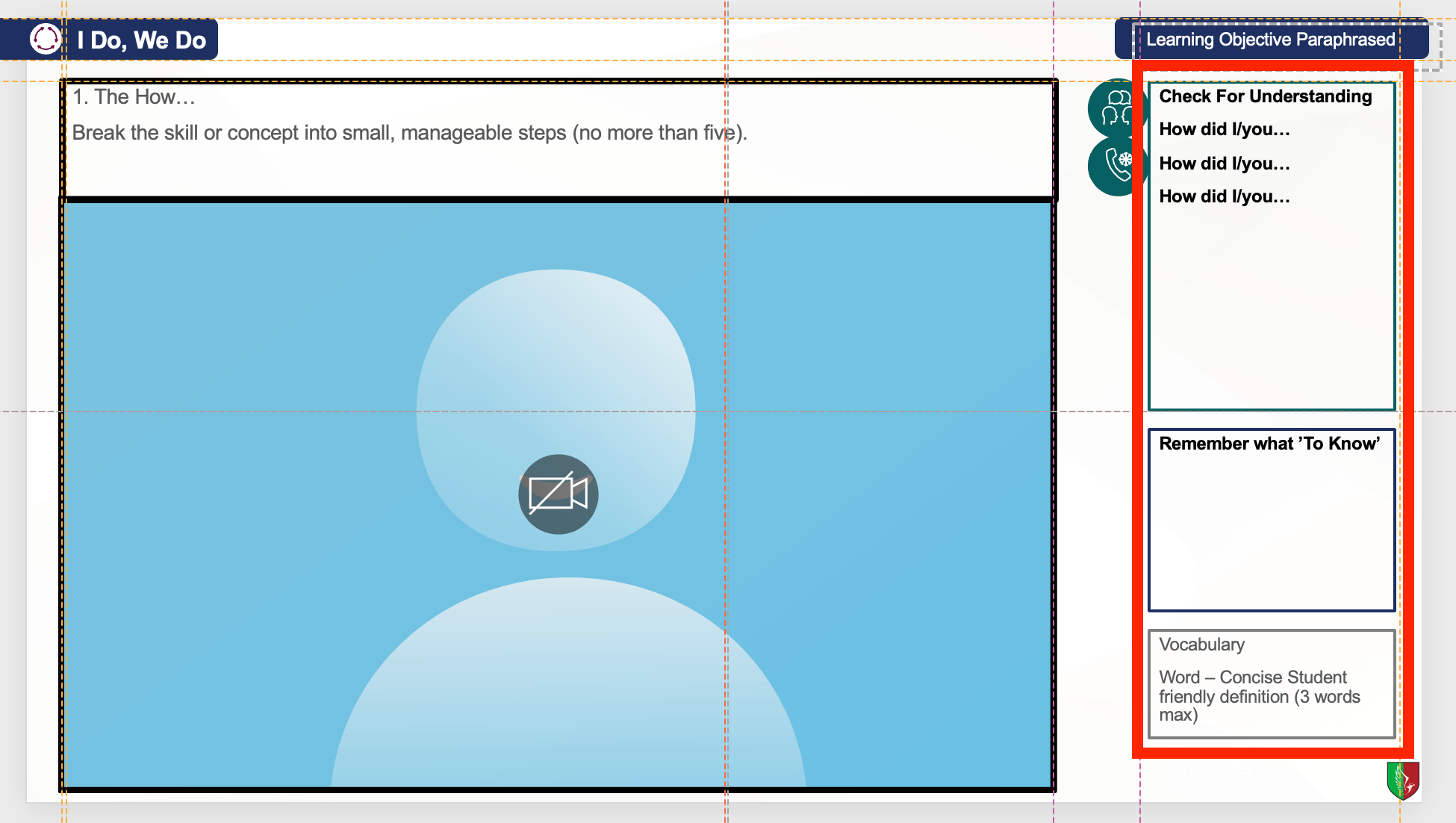Click the circular arrows icon beside the title

(46, 39)
